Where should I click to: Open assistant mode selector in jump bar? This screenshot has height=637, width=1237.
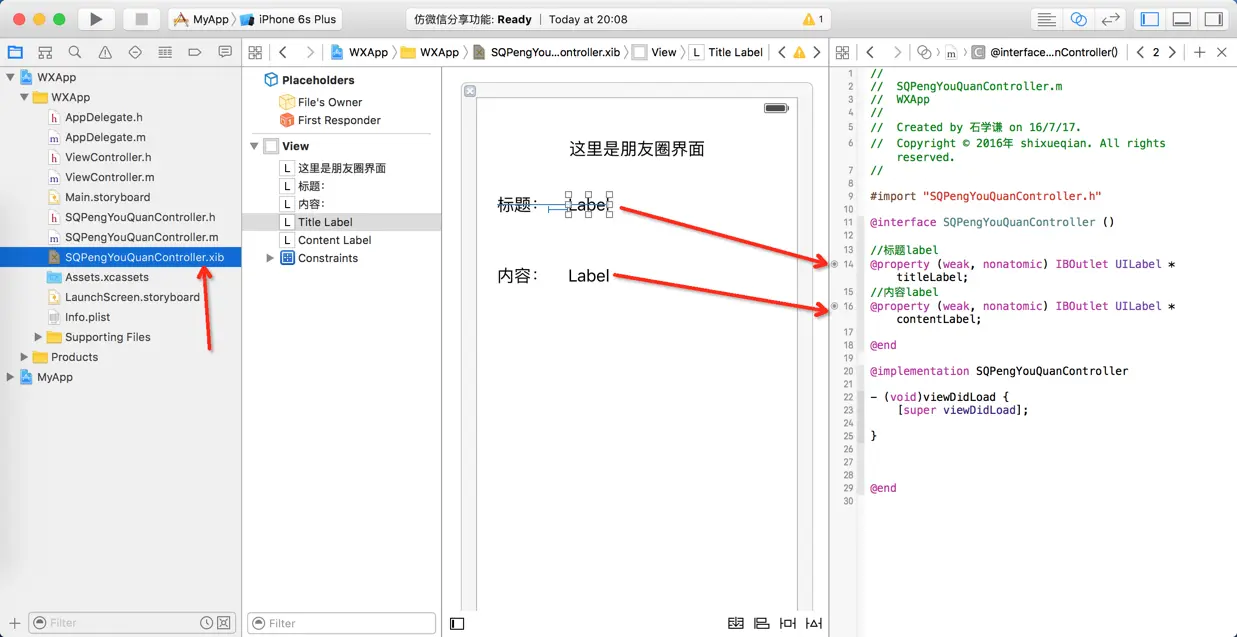[923, 53]
